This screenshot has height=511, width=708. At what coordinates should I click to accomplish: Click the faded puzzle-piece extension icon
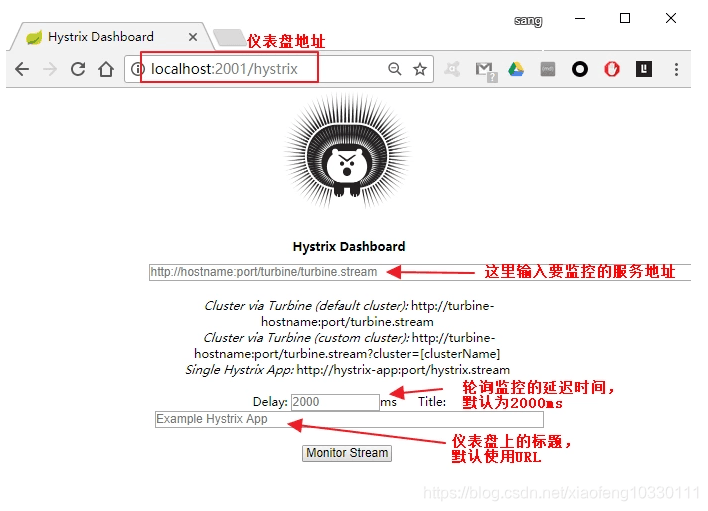click(452, 69)
